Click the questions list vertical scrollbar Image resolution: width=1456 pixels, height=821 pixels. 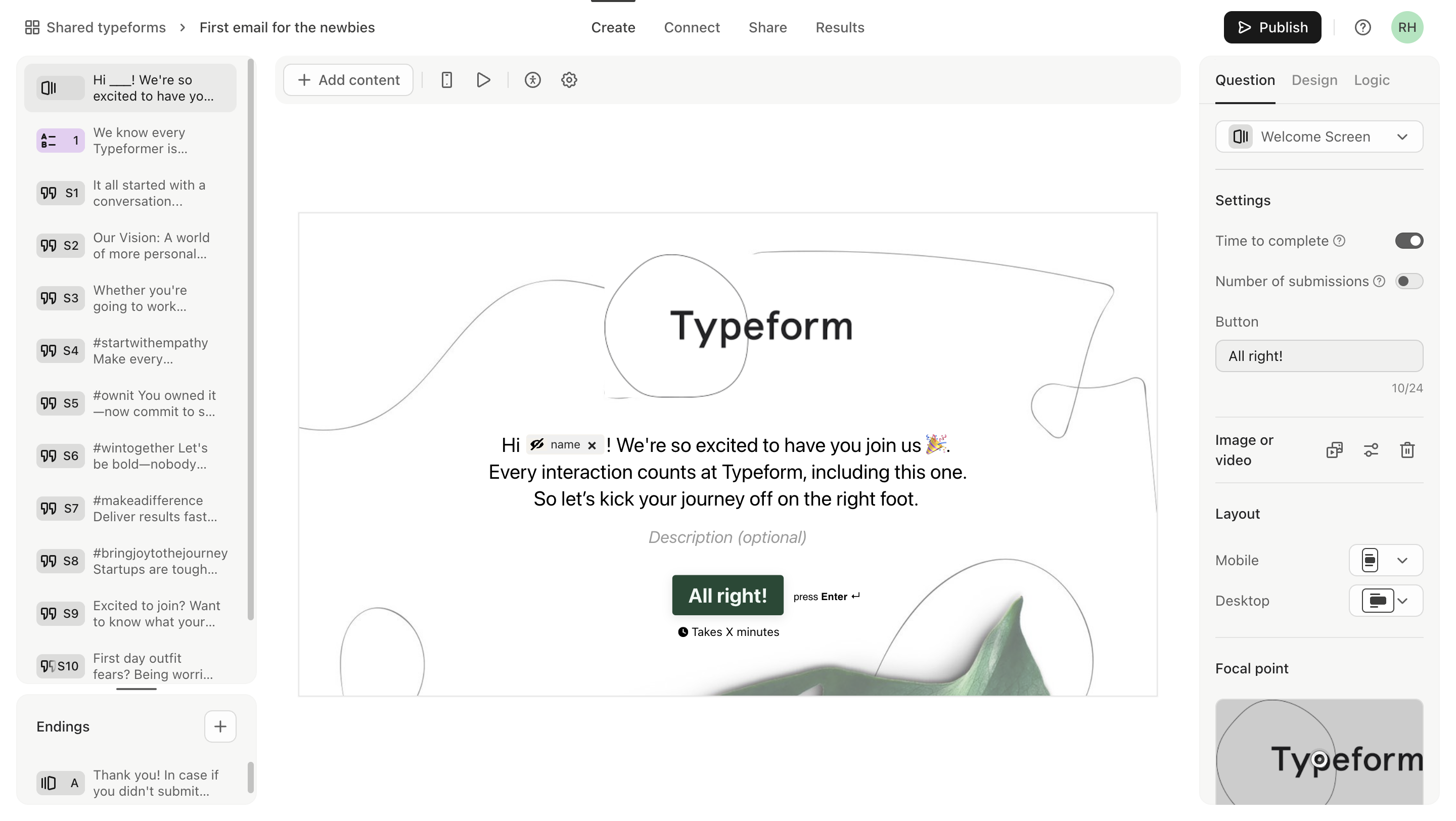tap(250, 339)
